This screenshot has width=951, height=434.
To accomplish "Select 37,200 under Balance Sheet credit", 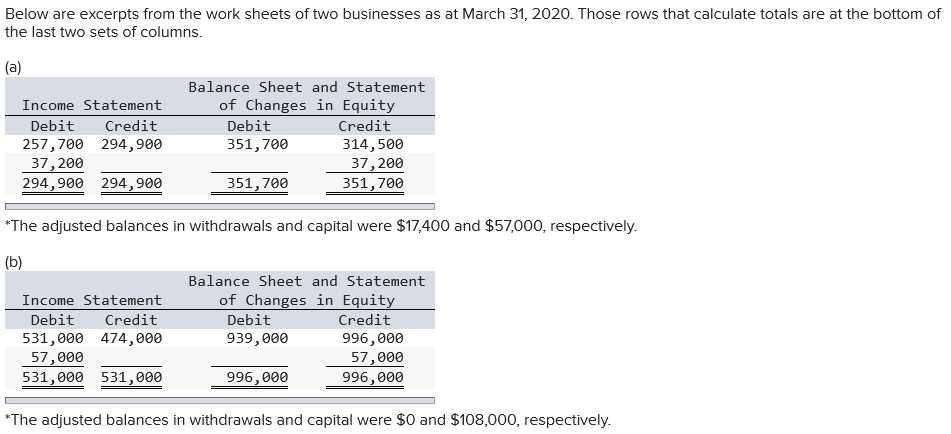I will pyautogui.click(x=377, y=163).
